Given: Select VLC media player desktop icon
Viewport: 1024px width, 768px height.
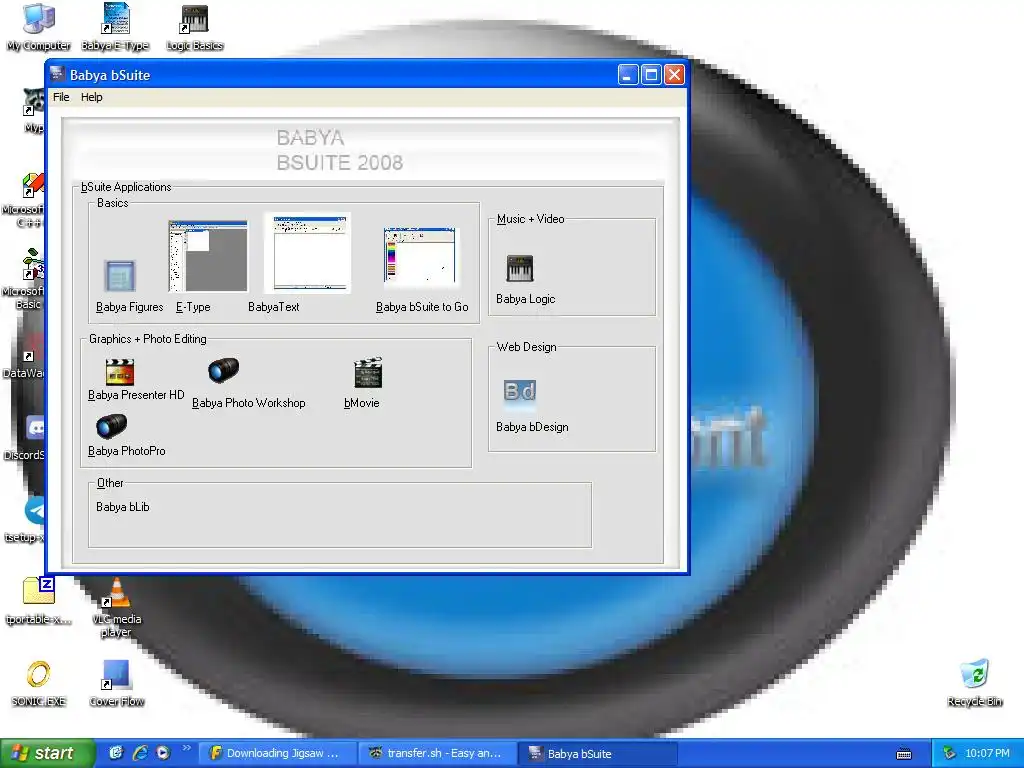Looking at the screenshot, I should [116, 608].
